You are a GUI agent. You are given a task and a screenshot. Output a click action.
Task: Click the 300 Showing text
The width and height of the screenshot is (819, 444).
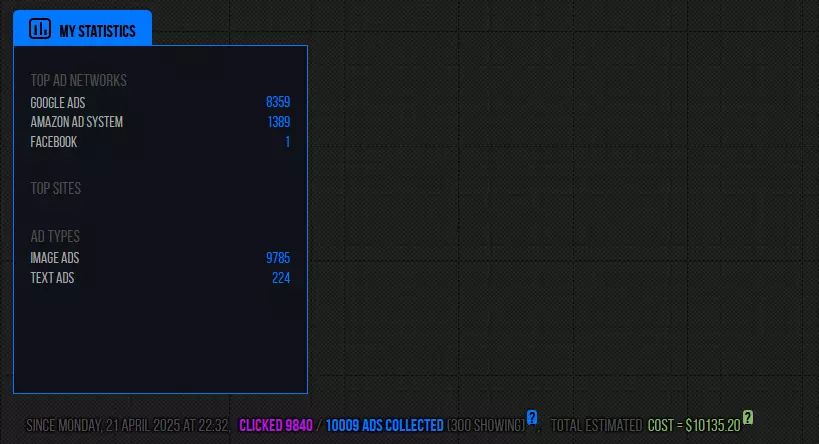click(486, 425)
